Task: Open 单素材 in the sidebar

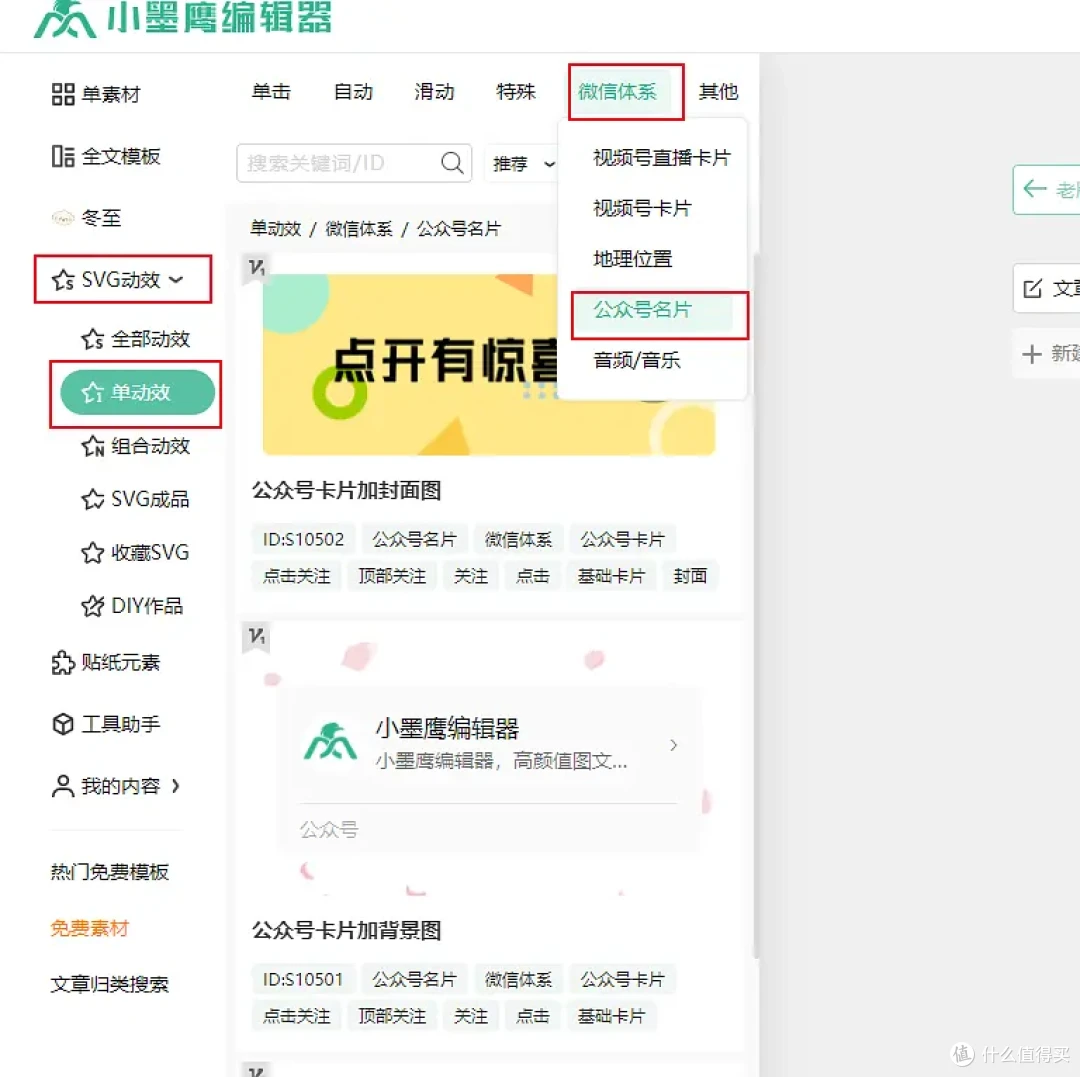Action: pos(96,94)
